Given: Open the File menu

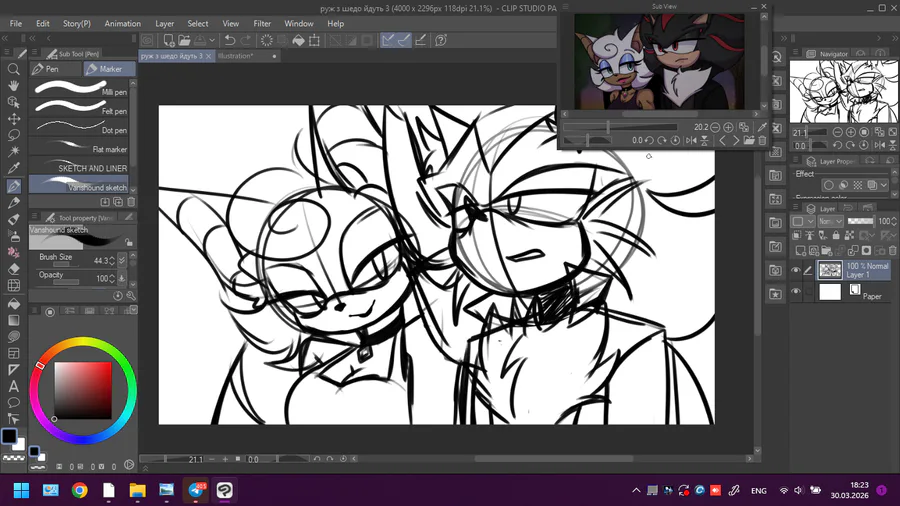Looking at the screenshot, I should click(x=15, y=24).
